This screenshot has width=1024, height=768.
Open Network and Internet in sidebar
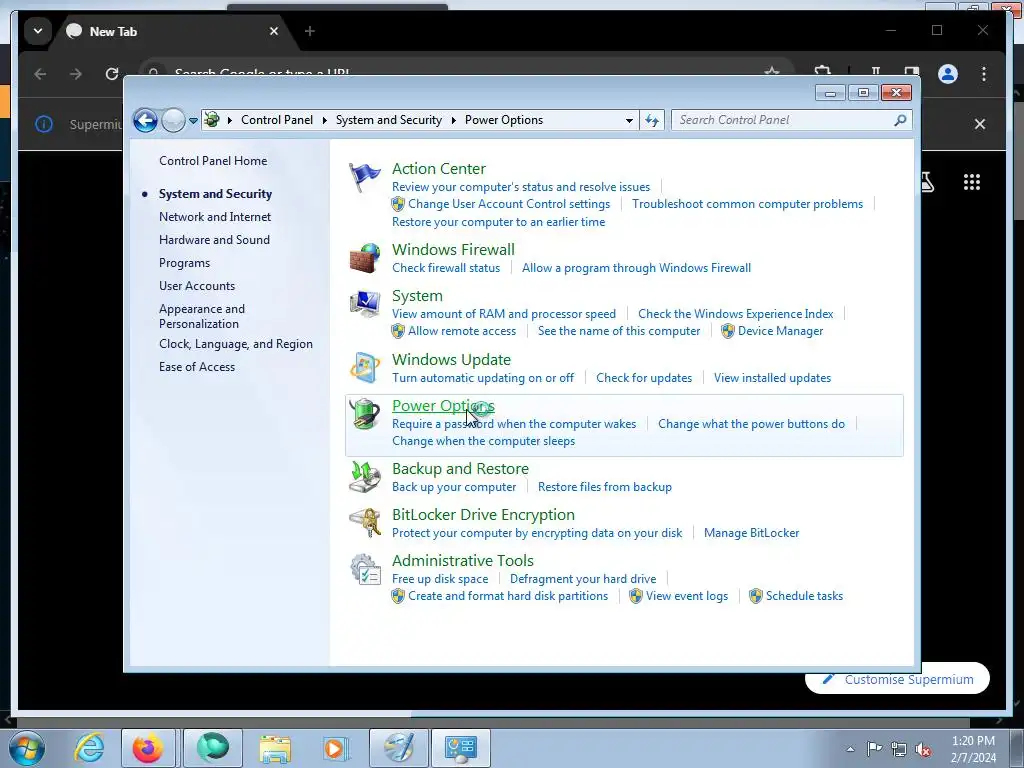point(215,217)
